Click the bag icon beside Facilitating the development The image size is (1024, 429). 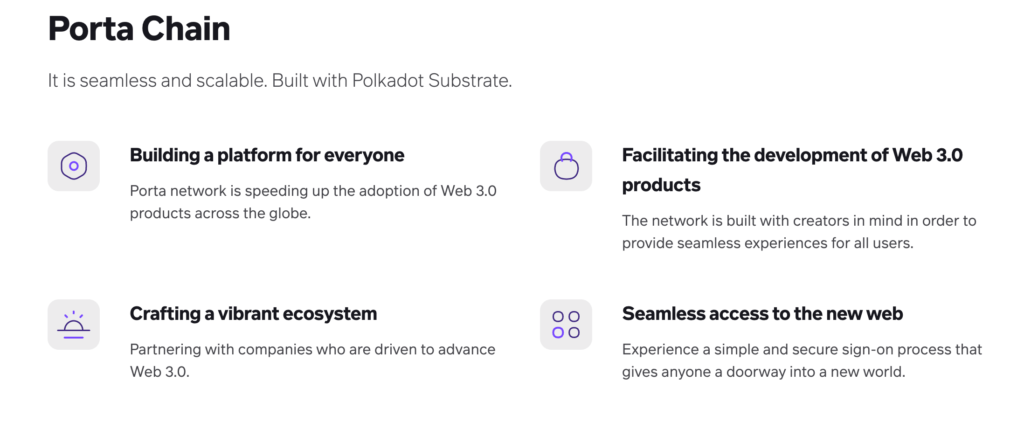[x=566, y=166]
